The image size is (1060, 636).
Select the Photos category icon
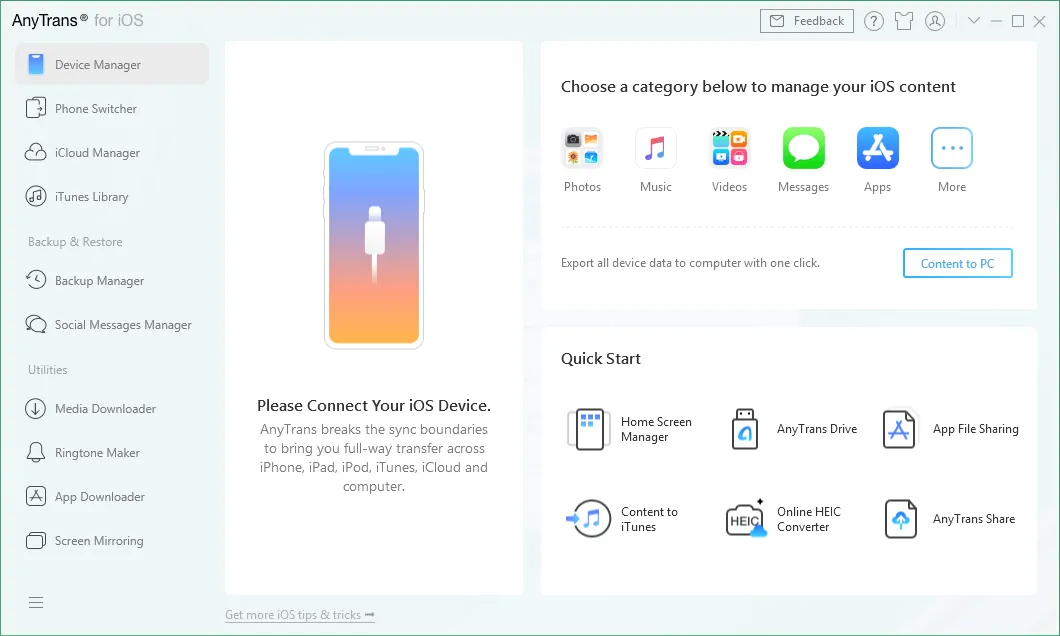582,148
